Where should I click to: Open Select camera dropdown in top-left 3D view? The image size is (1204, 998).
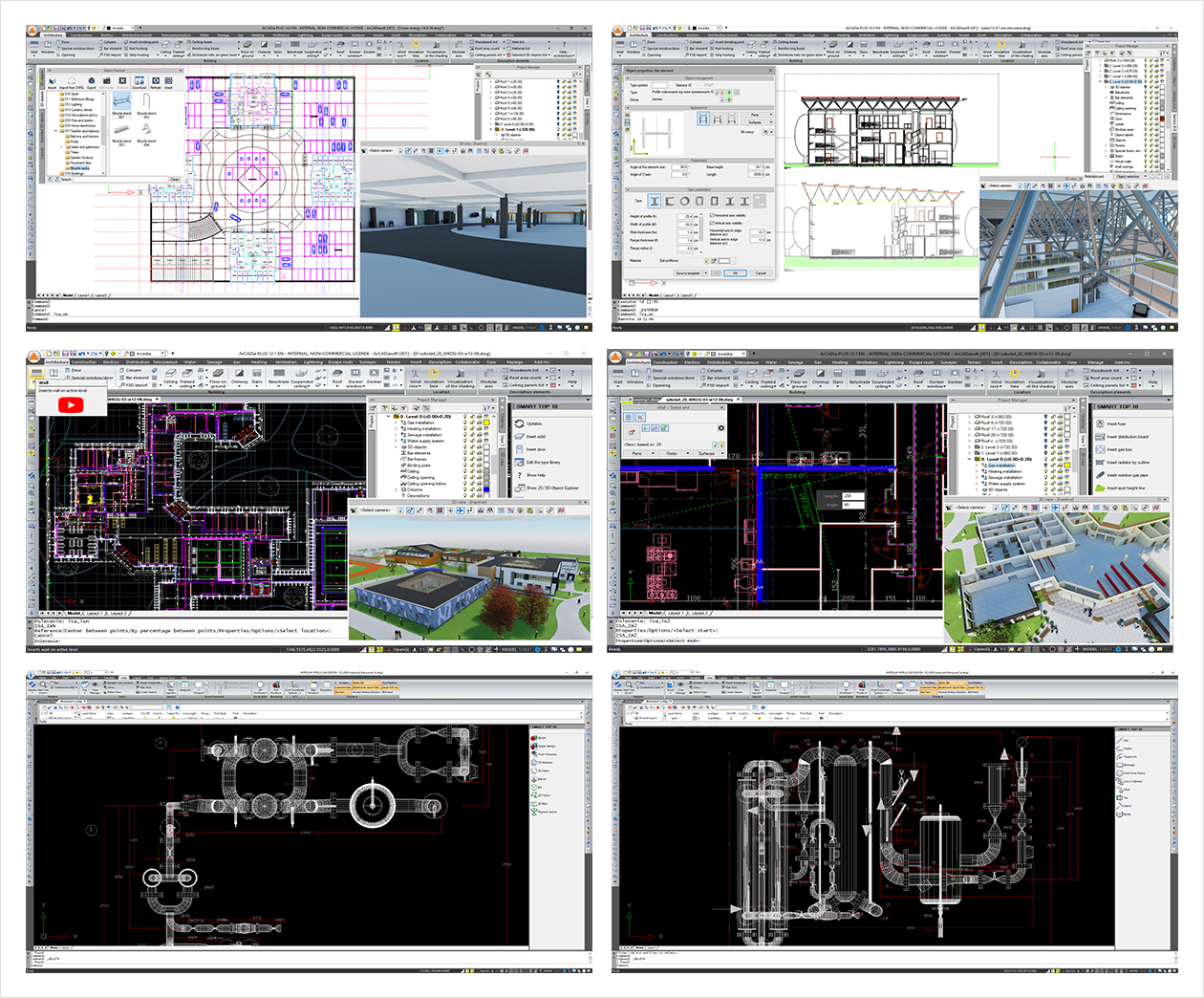pos(381,151)
